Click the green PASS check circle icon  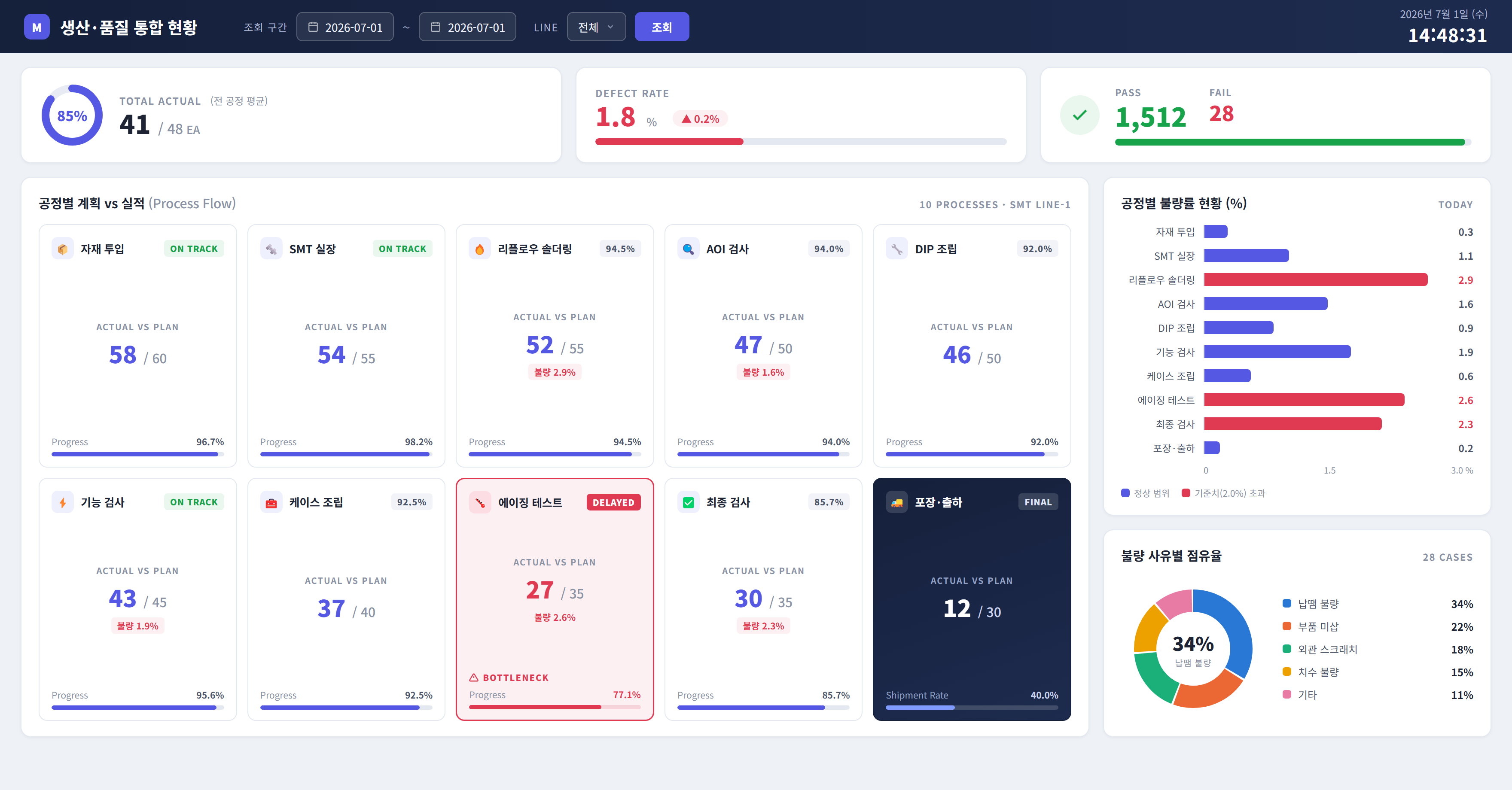click(1079, 115)
